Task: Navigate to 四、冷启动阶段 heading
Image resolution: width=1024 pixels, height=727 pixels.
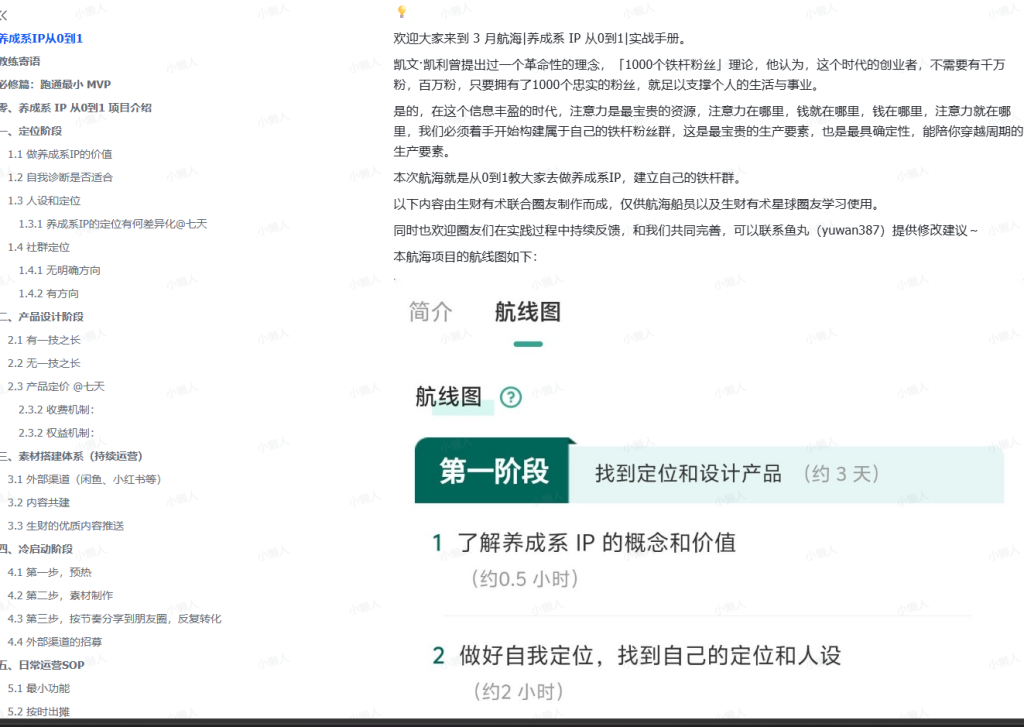Action: coord(37,549)
